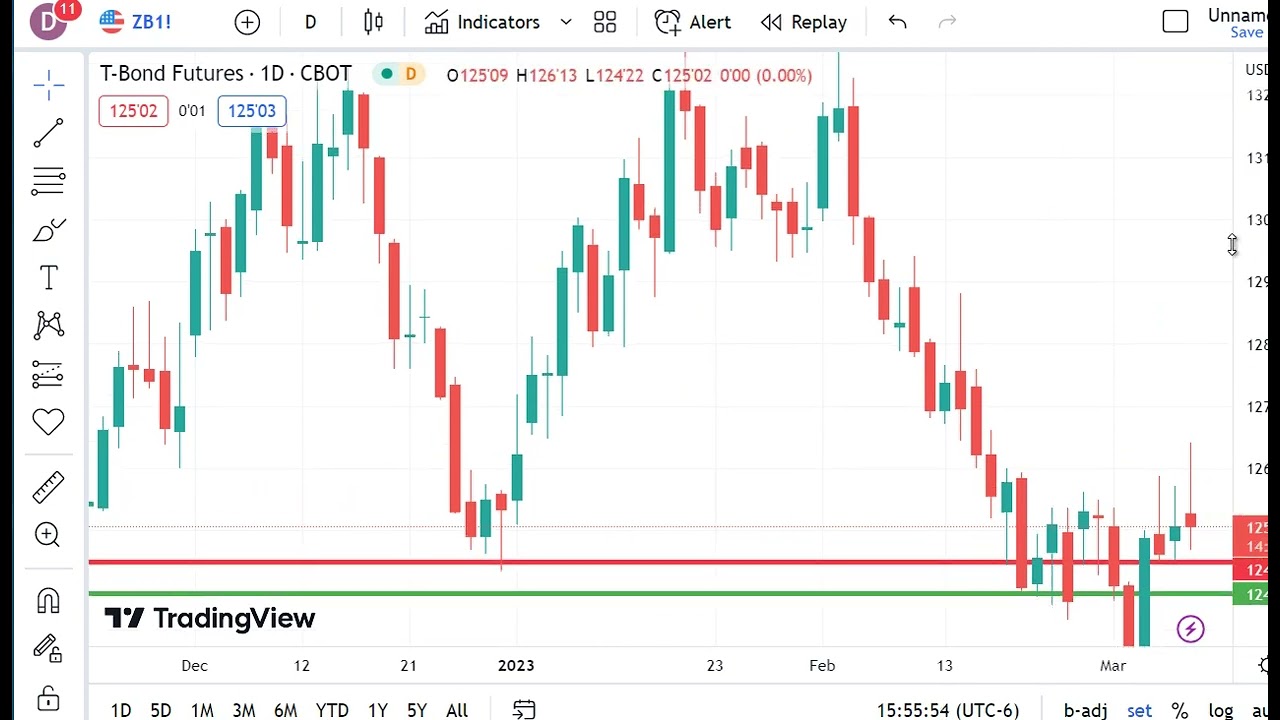Switch to the YTD range tab
This screenshot has height=720, width=1280.
pyautogui.click(x=332, y=710)
